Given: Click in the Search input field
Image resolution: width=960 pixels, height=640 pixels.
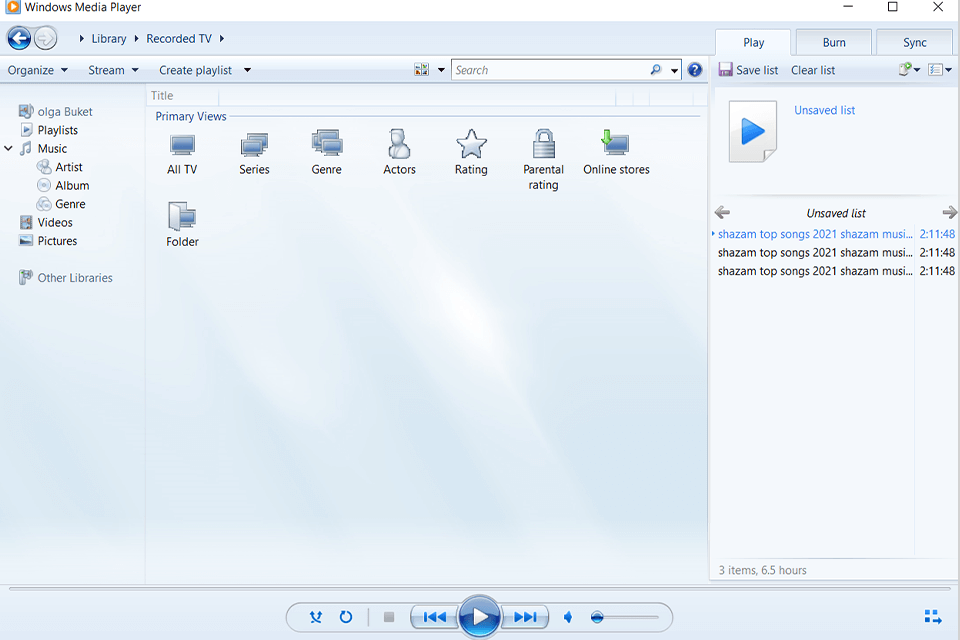Looking at the screenshot, I should tap(550, 70).
